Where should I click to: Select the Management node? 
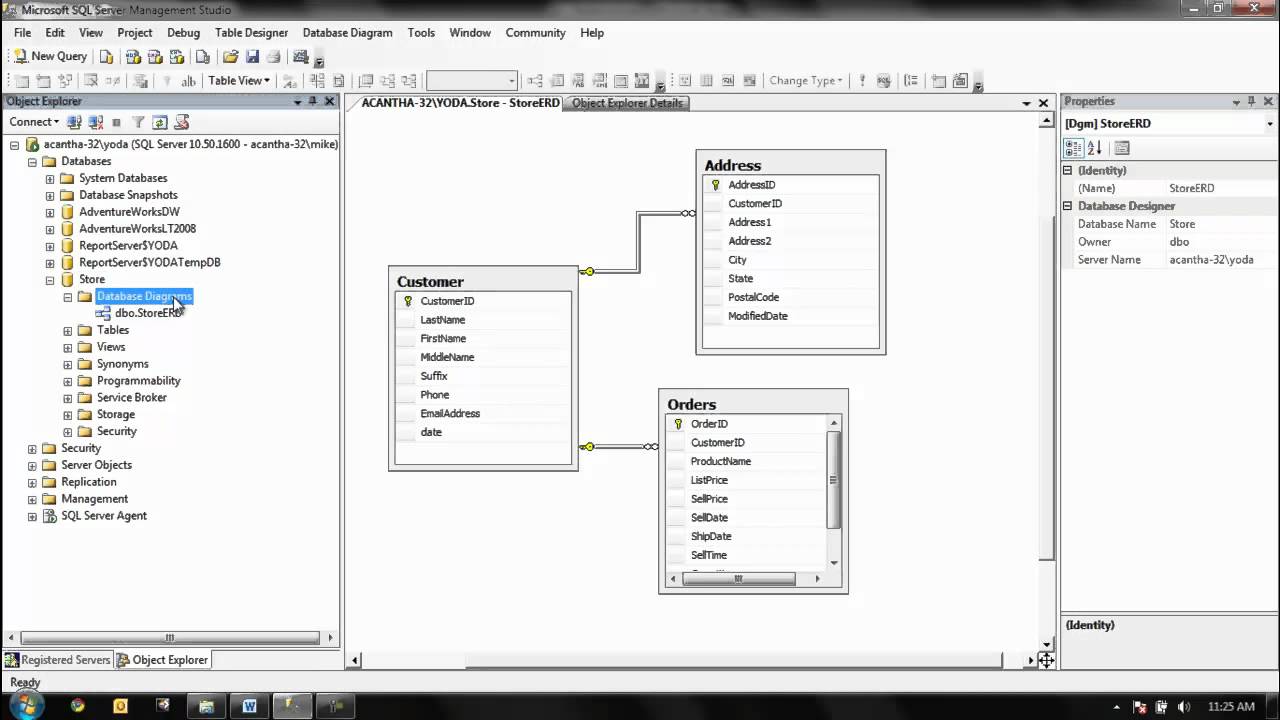click(94, 498)
